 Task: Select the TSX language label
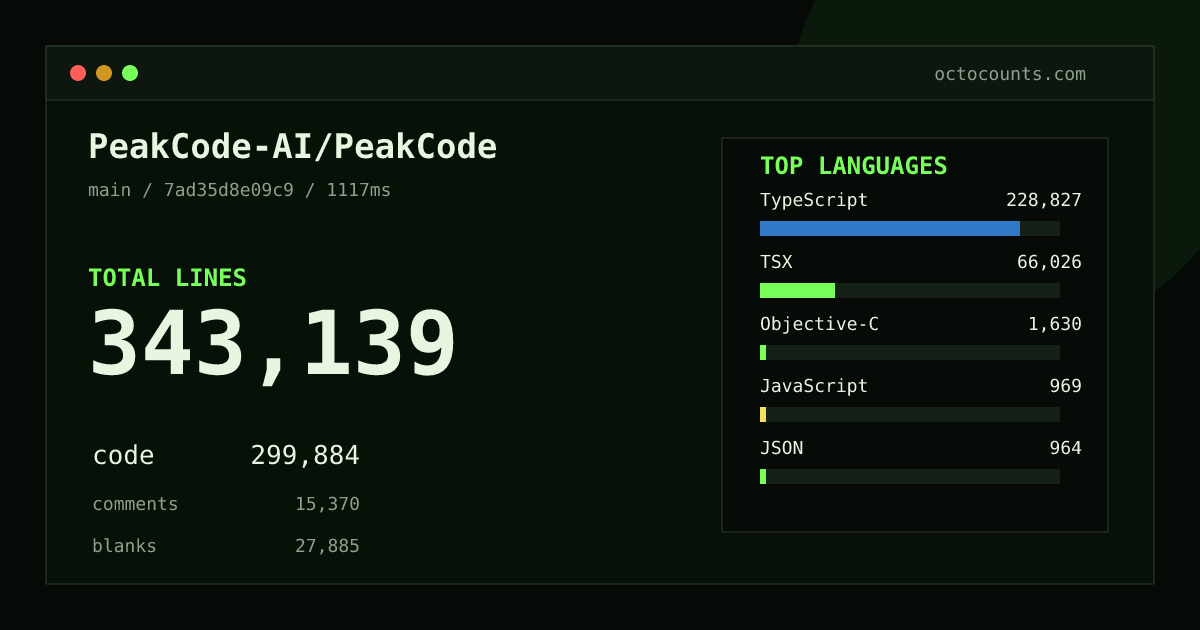tap(776, 262)
